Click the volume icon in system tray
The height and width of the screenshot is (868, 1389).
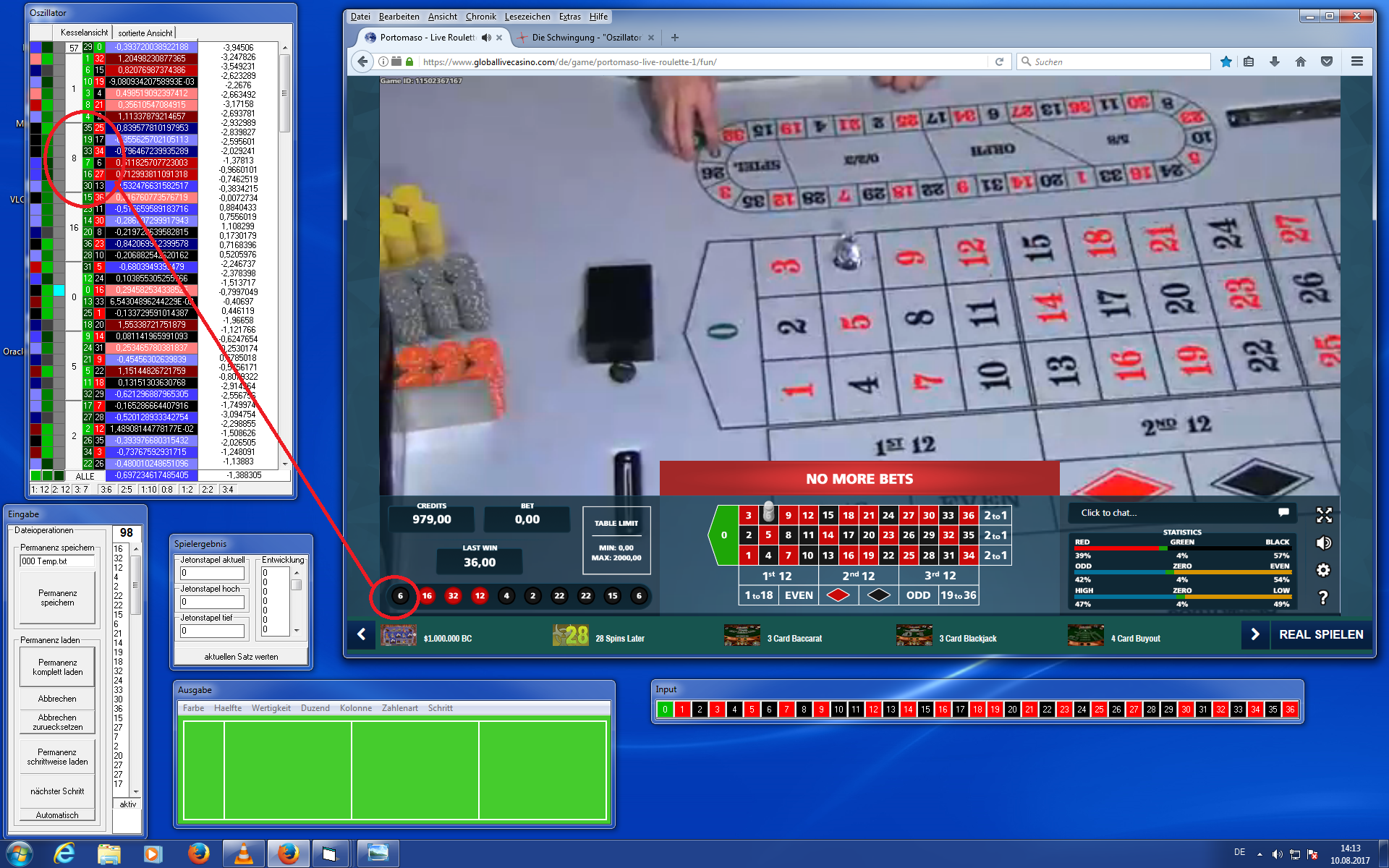click(x=1277, y=854)
